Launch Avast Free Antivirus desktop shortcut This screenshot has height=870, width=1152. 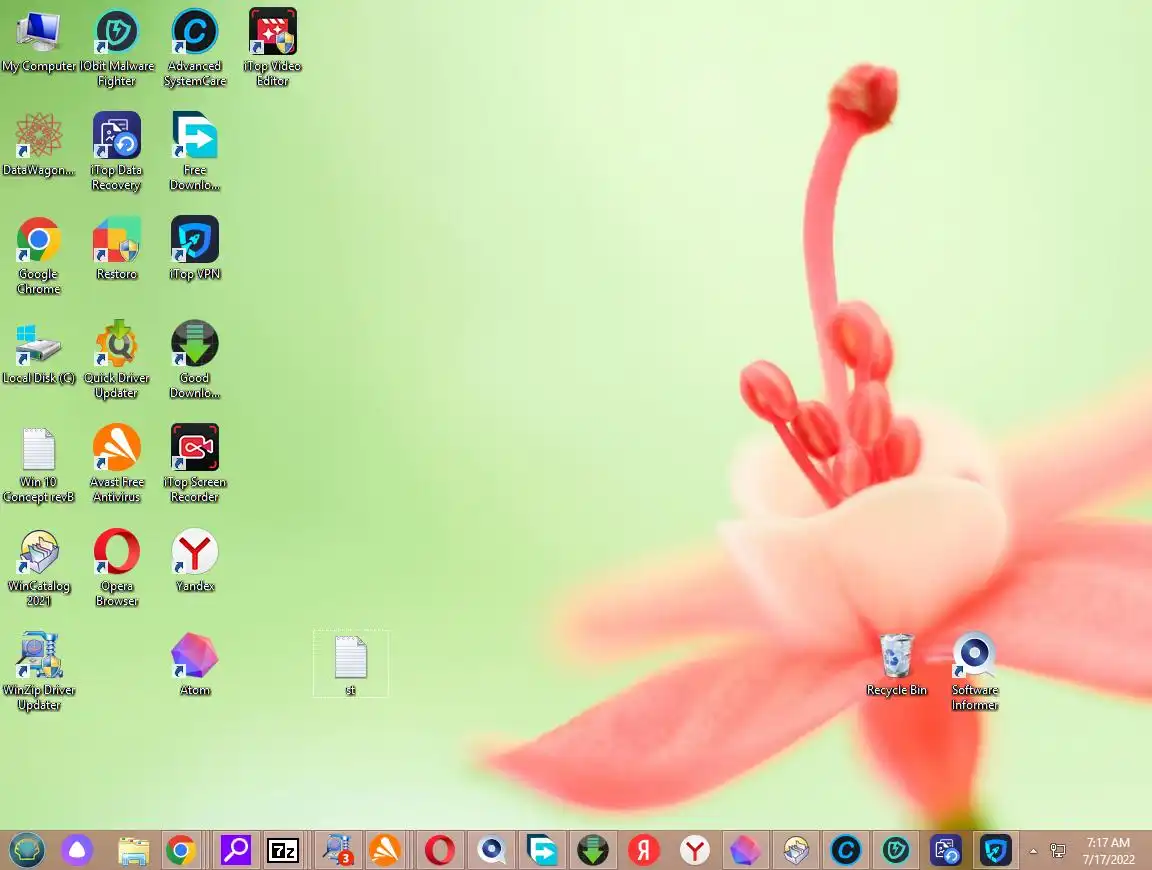[x=117, y=465]
